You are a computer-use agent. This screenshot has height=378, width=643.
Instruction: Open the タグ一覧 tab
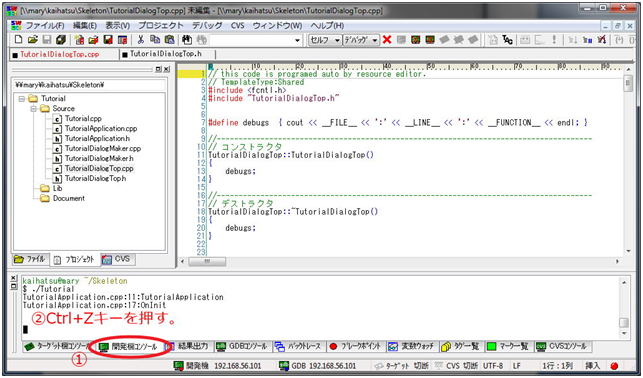461,347
